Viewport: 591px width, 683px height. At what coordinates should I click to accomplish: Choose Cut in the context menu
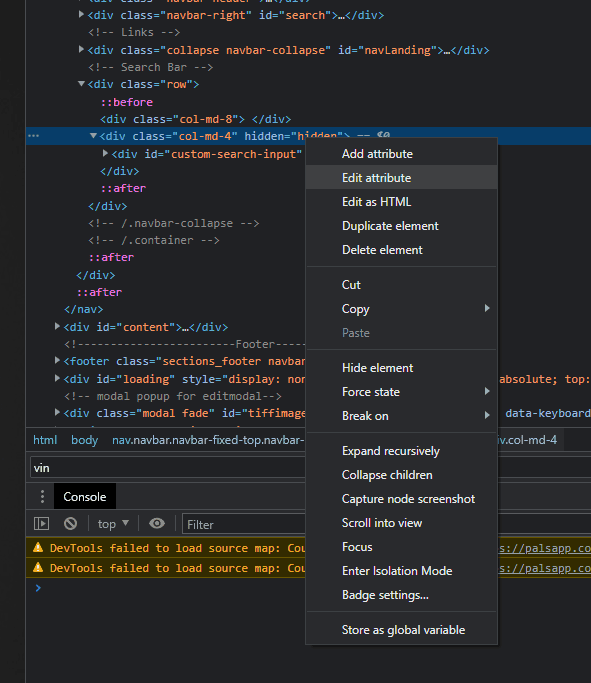coord(401,285)
